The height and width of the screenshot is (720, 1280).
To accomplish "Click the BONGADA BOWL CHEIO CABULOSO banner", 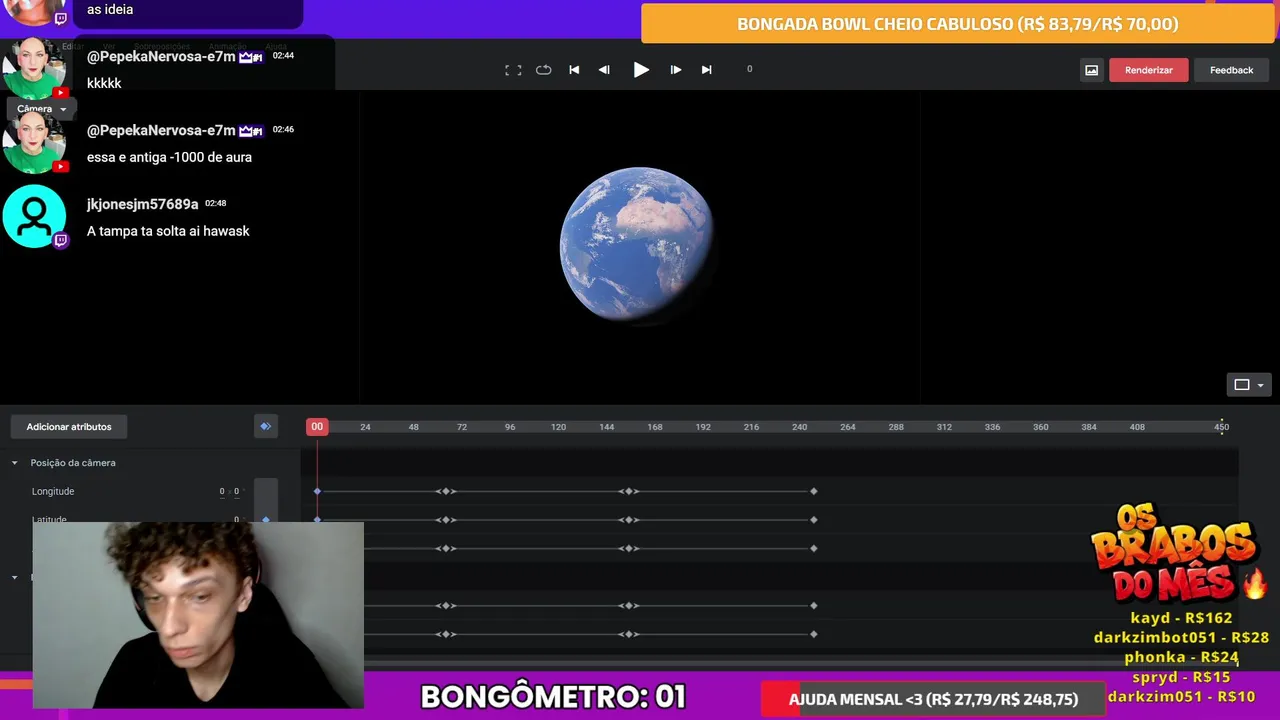I will (957, 24).
